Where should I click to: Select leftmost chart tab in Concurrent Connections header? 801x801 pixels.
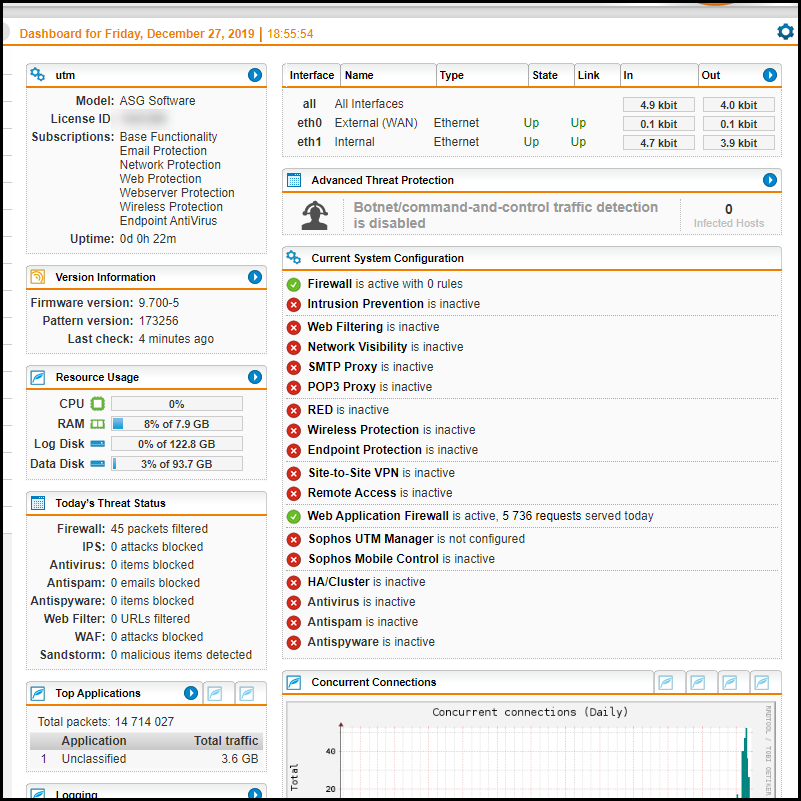(666, 682)
